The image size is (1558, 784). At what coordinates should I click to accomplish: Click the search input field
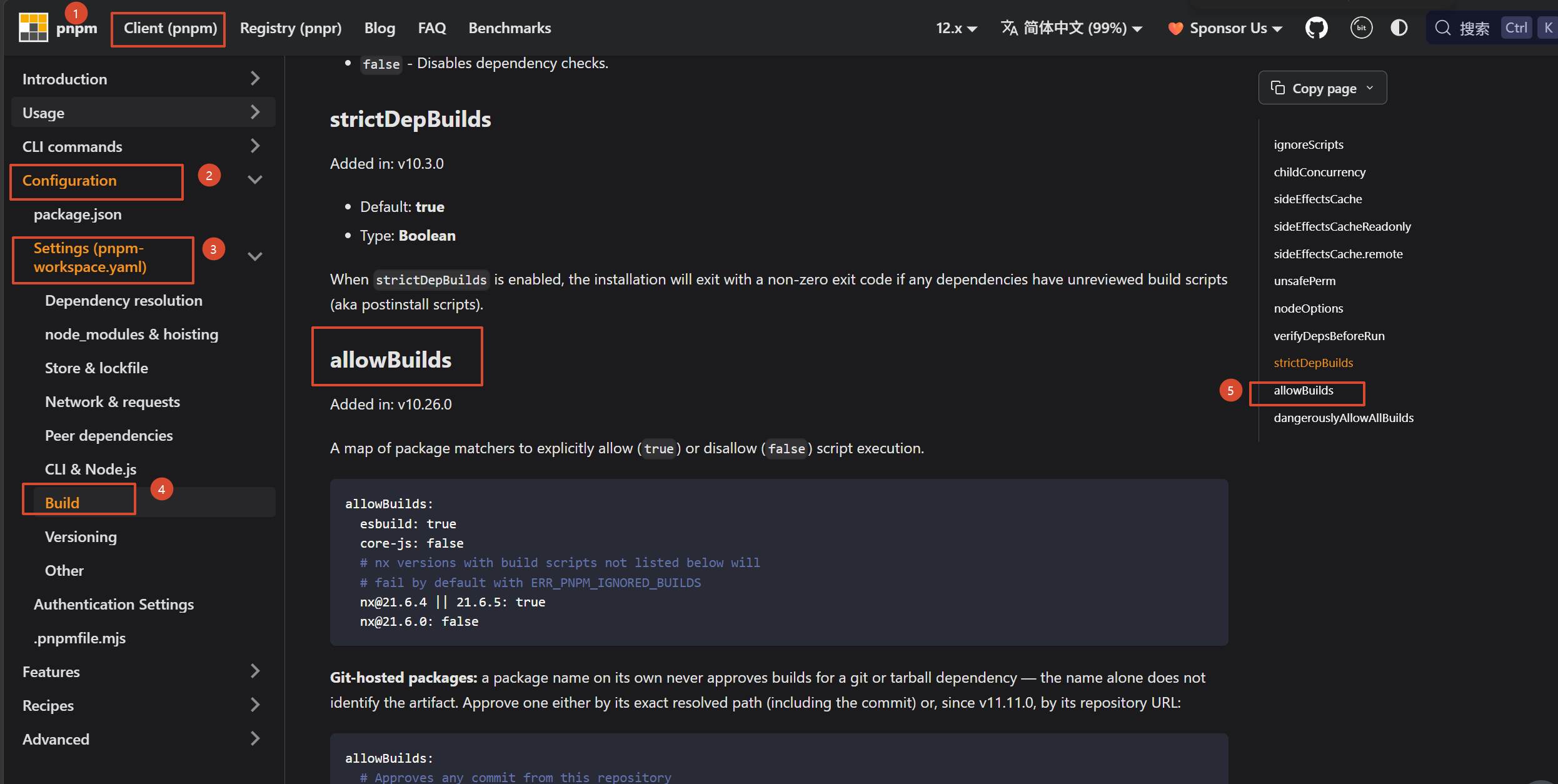1492,28
